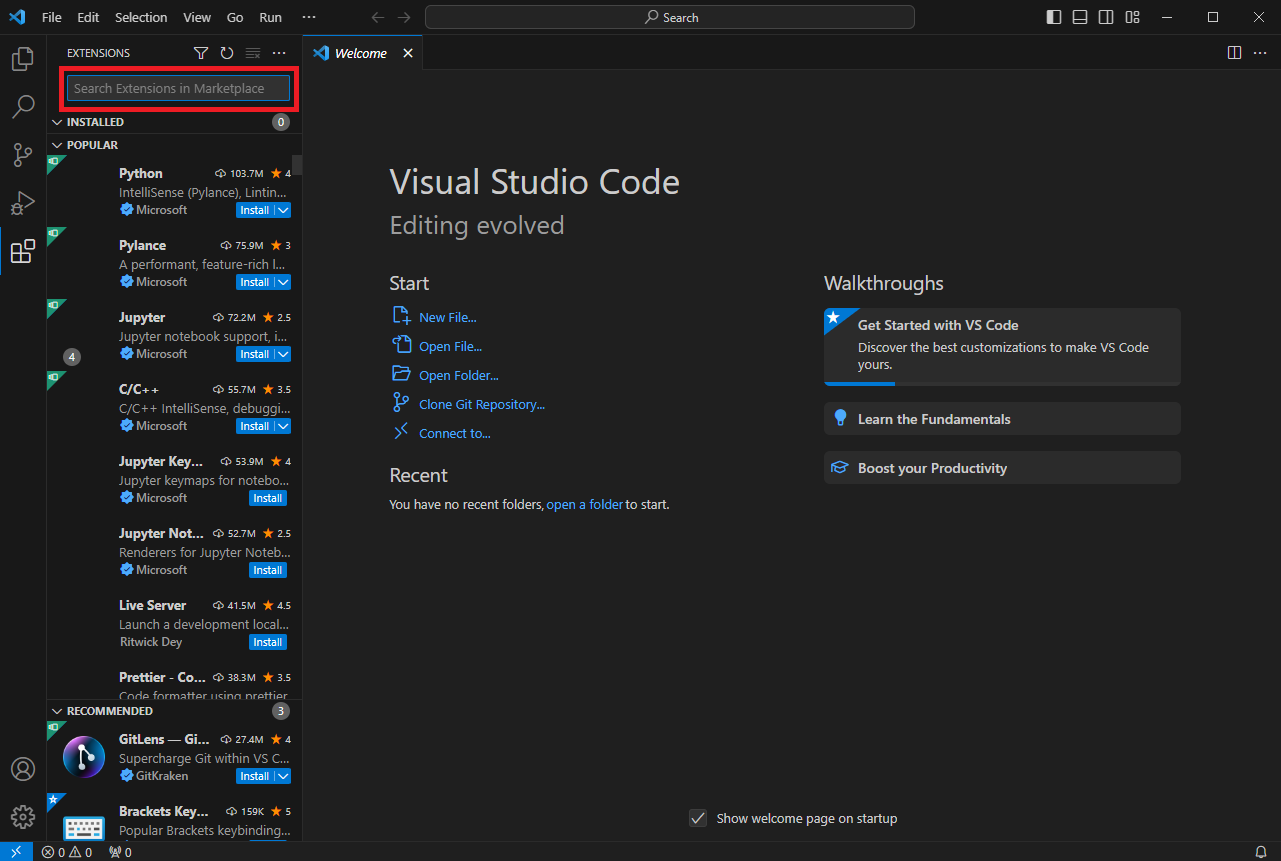Click the Run and Debug icon
1281x861 pixels.
[22, 203]
